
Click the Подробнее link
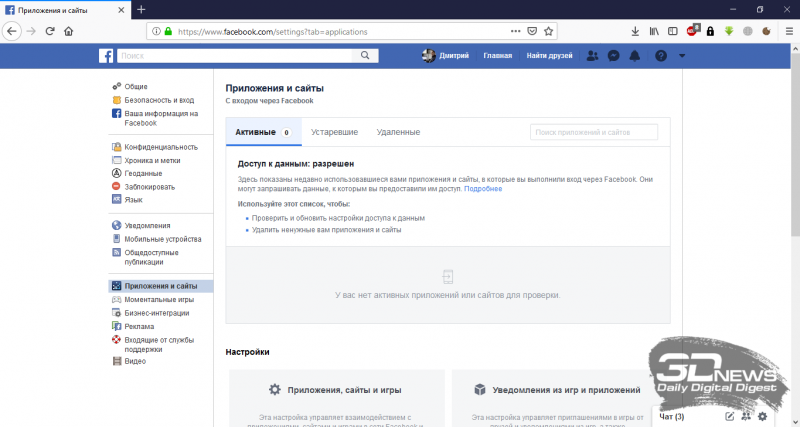pyautogui.click(x=483, y=189)
